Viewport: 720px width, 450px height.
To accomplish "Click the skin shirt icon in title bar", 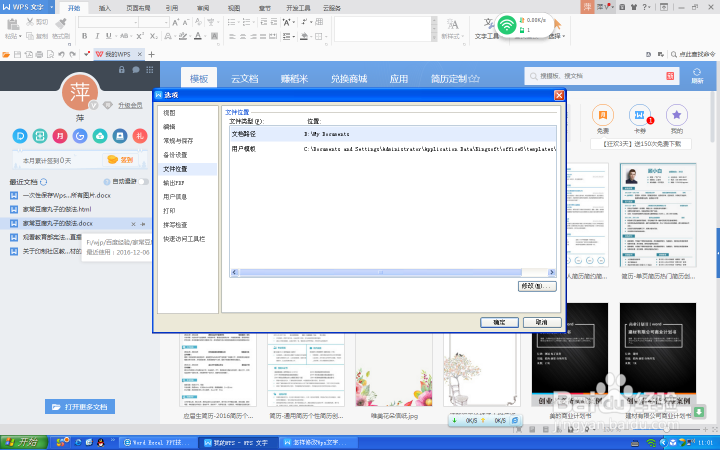I will pos(634,7).
